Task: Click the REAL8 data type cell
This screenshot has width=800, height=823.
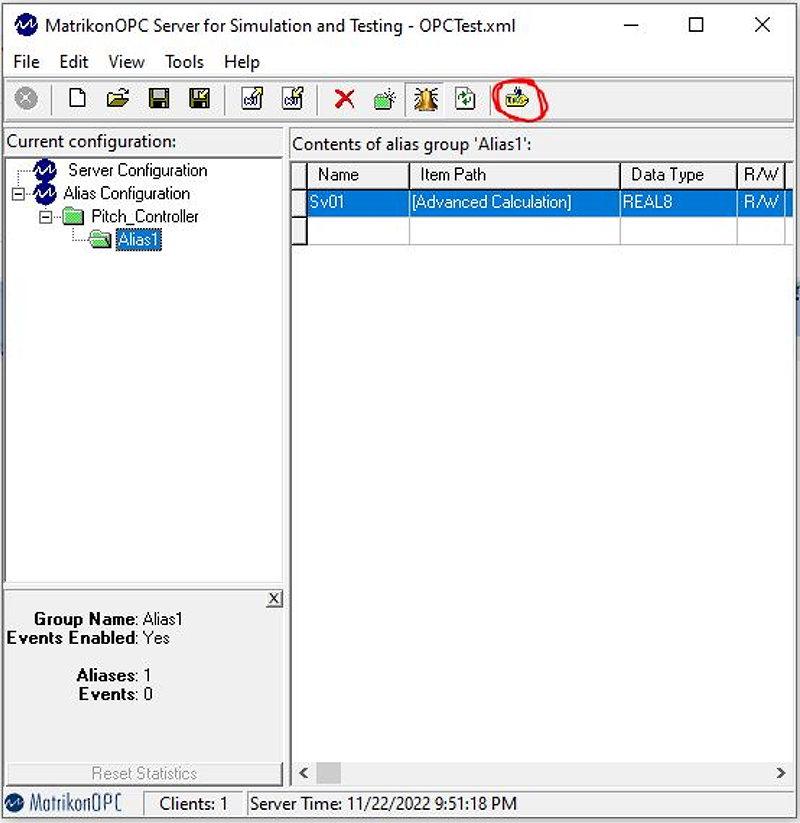Action: [678, 203]
